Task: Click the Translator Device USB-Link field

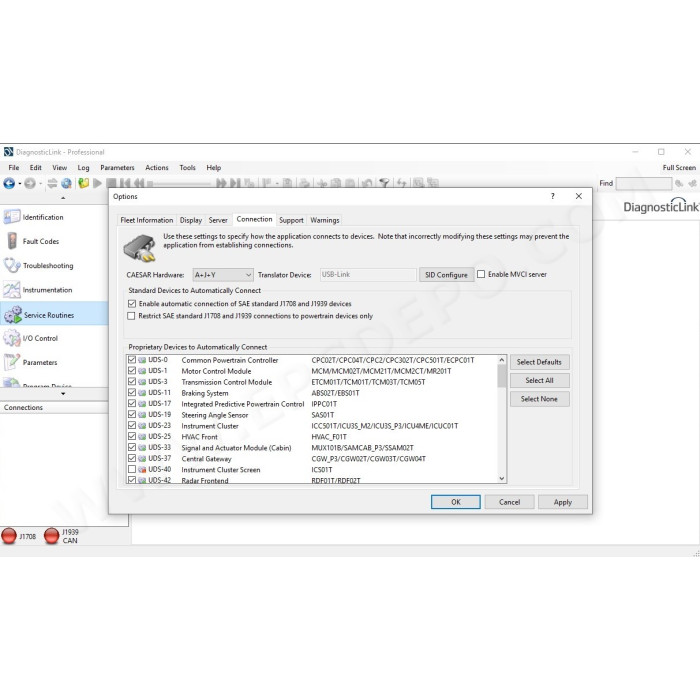Action: pos(368,275)
